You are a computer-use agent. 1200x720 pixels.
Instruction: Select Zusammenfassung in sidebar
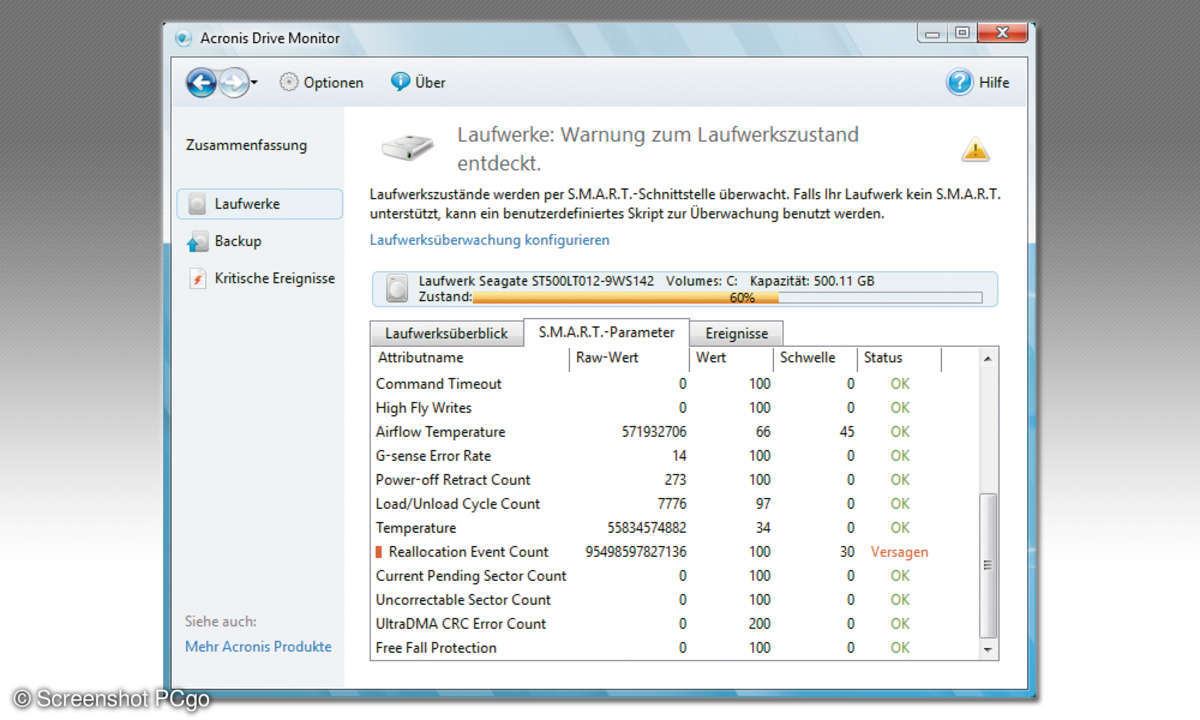[x=246, y=145]
